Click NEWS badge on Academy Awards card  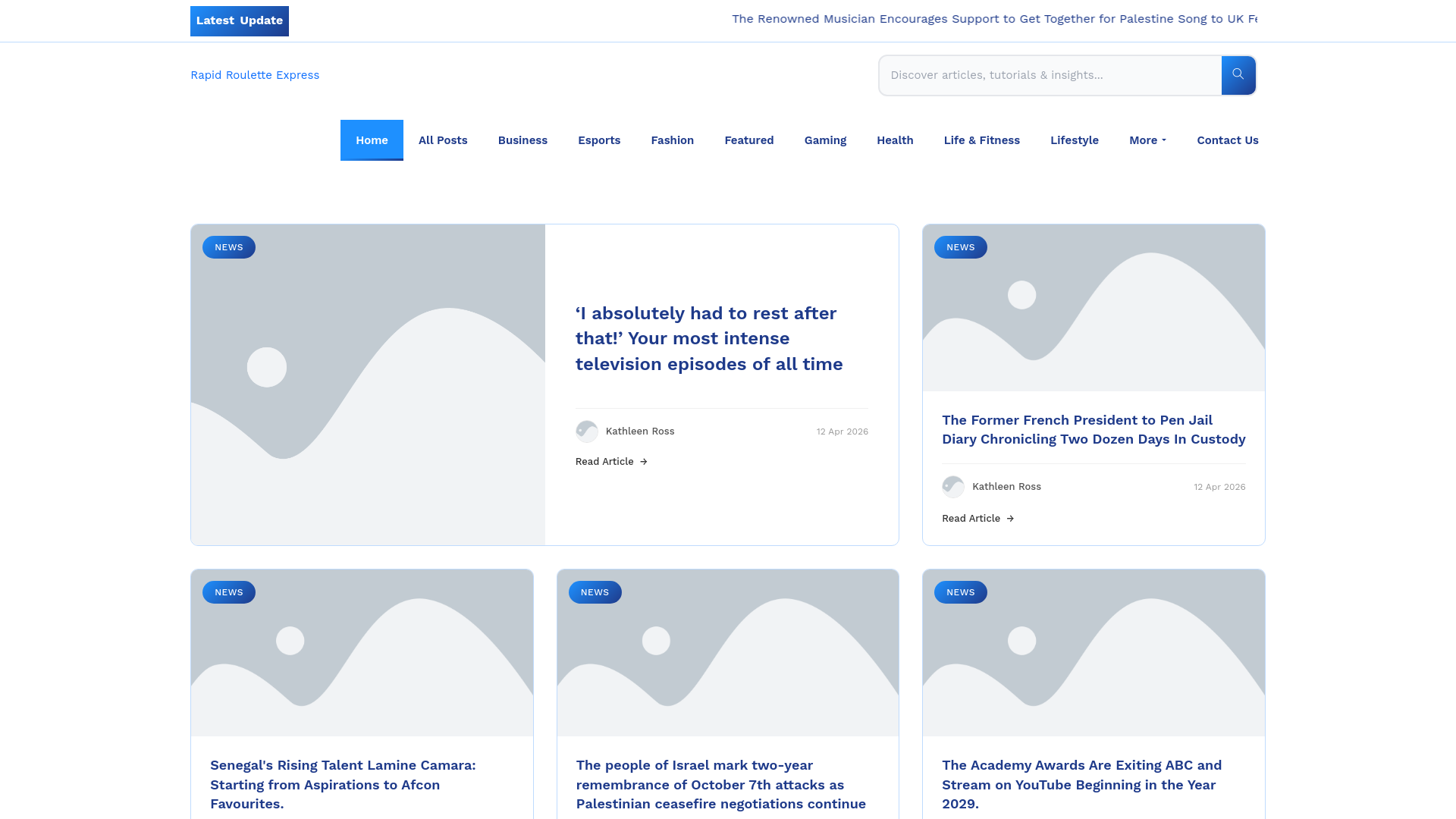pos(960,592)
